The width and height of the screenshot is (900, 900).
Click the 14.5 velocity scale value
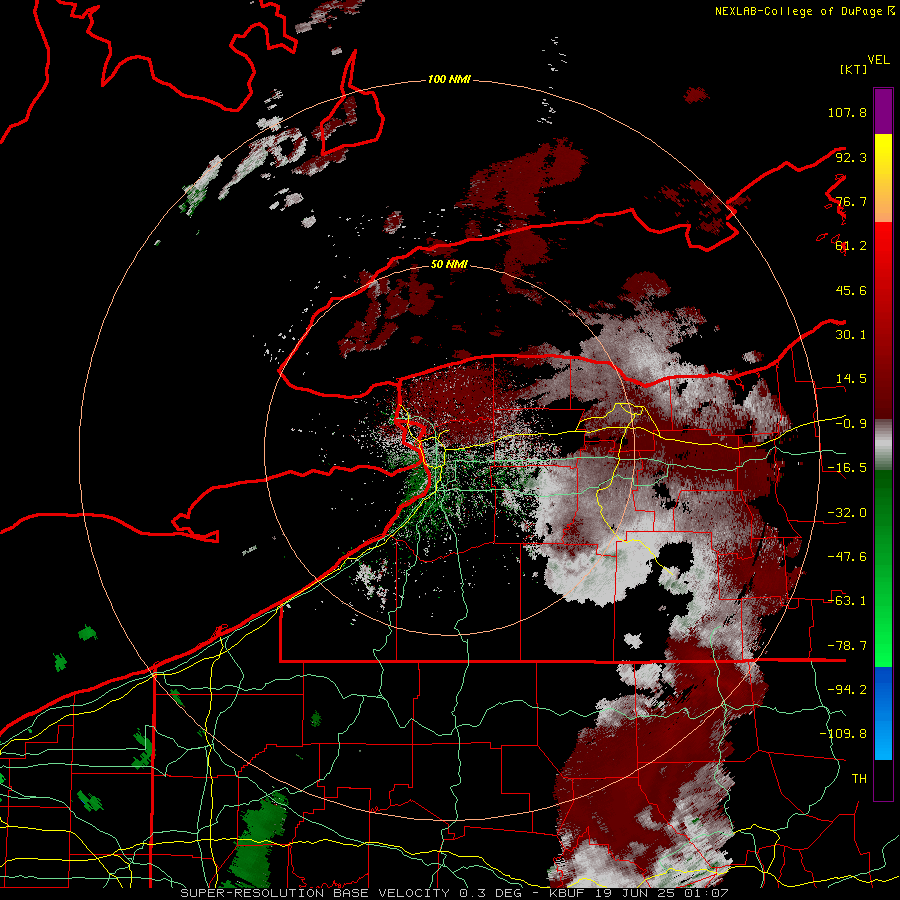point(851,379)
